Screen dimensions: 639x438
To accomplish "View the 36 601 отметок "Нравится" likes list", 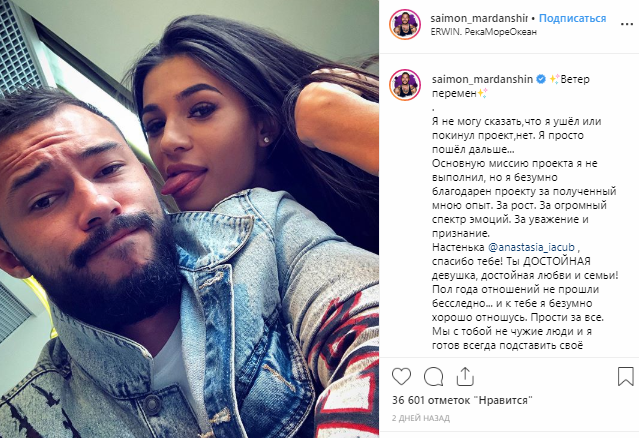I will 462,401.
